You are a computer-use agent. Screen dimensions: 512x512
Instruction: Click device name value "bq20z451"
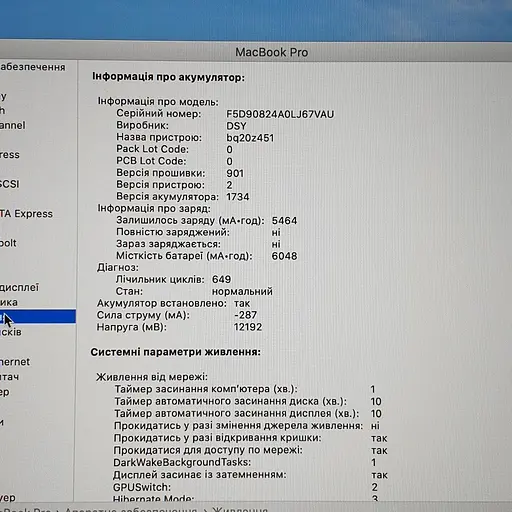(x=250, y=138)
